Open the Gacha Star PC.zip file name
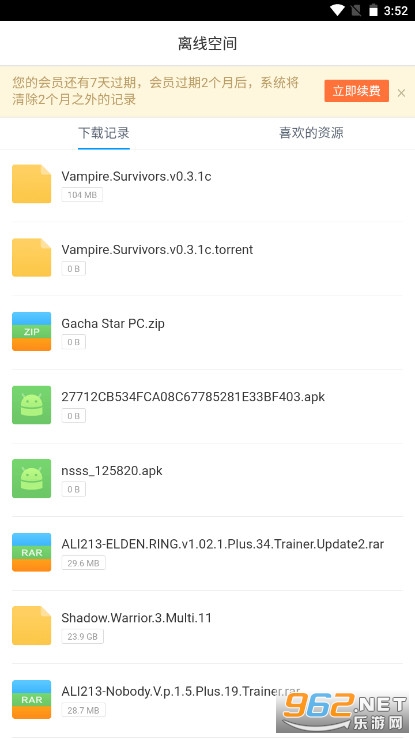The image size is (415, 739). tap(113, 324)
